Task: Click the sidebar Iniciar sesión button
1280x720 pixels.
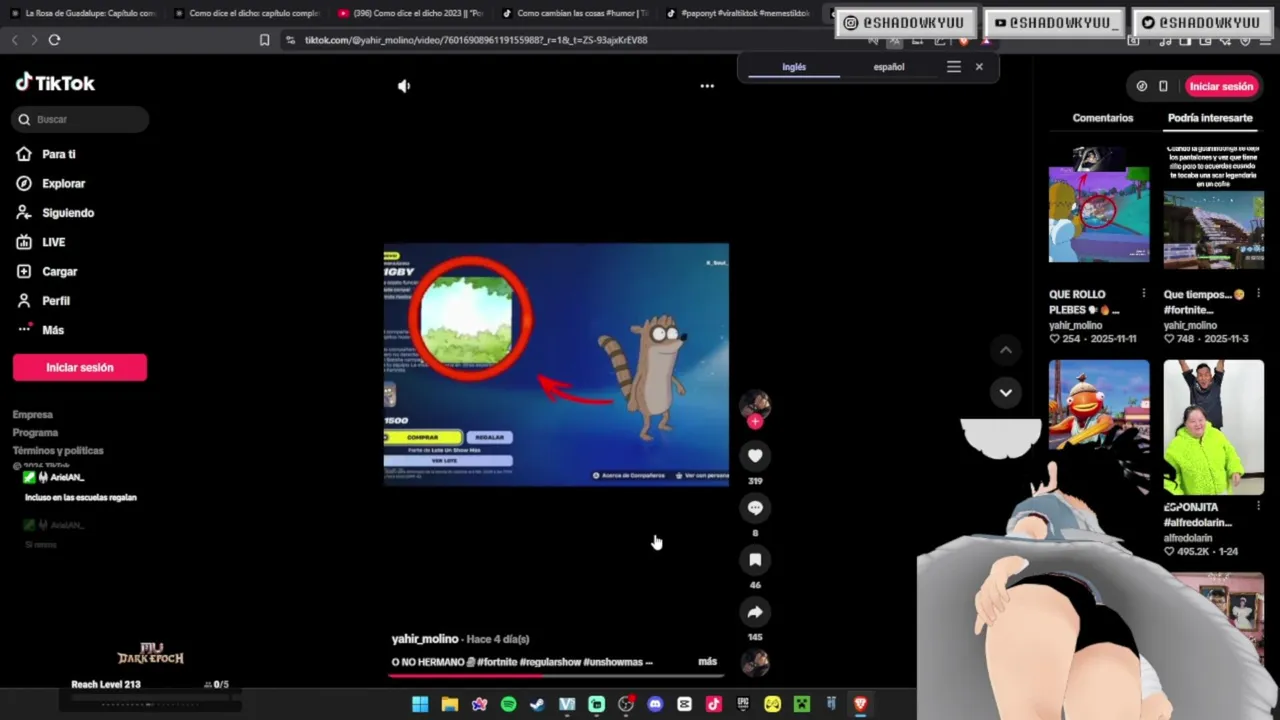Action: click(x=80, y=367)
